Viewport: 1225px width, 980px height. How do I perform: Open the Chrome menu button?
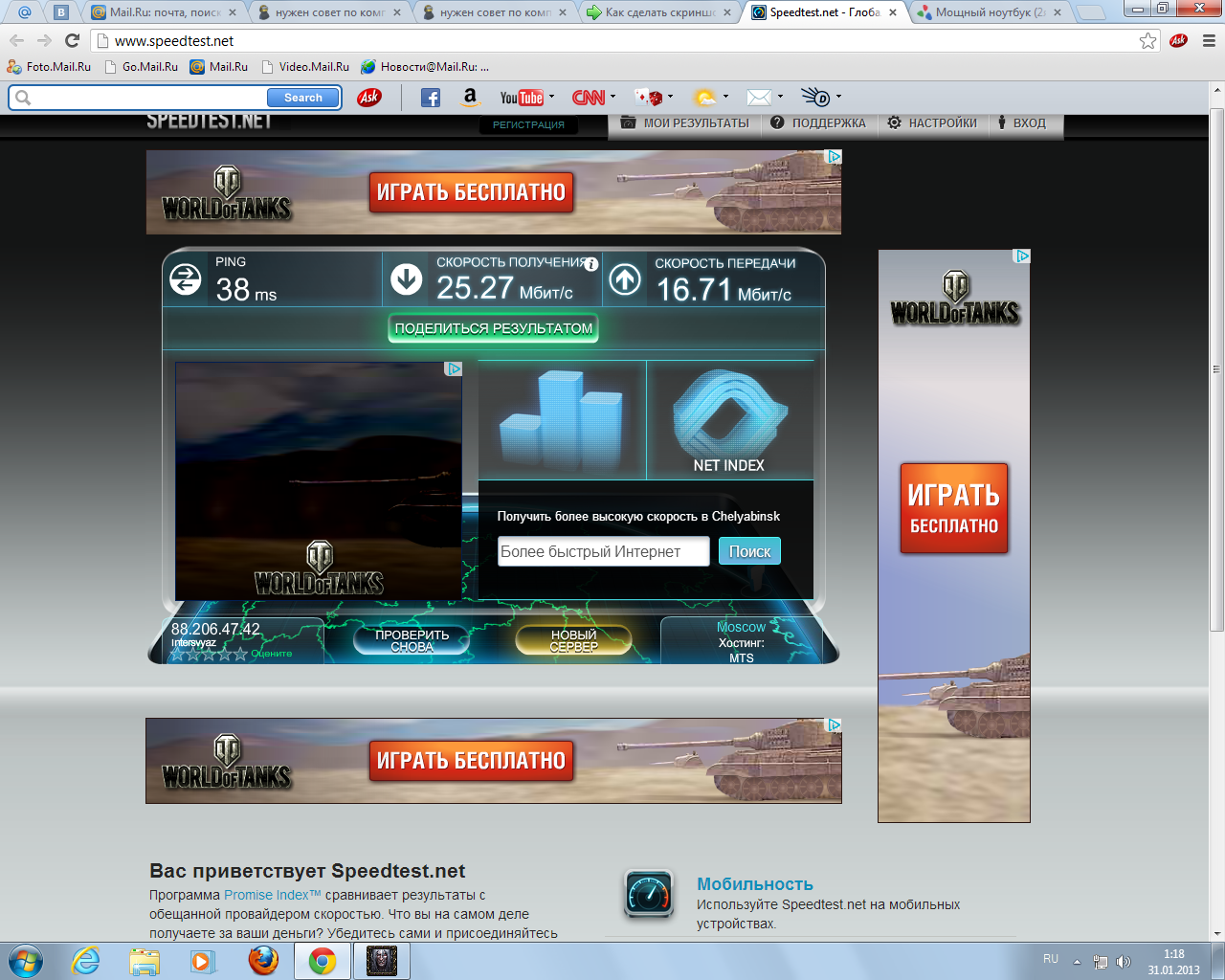coord(1209,40)
